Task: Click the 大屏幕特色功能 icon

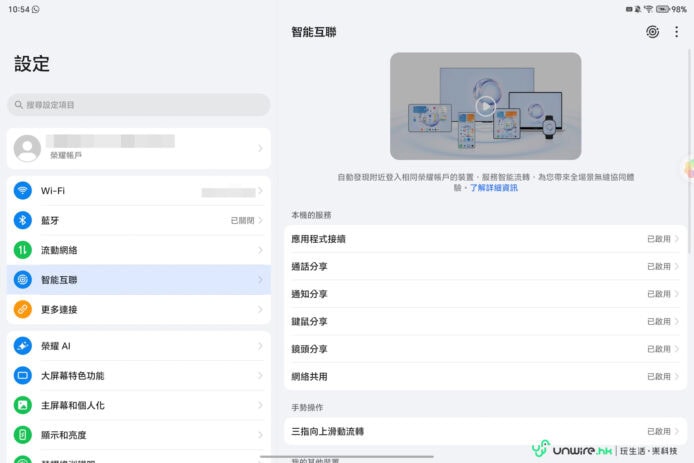Action: click(x=23, y=376)
